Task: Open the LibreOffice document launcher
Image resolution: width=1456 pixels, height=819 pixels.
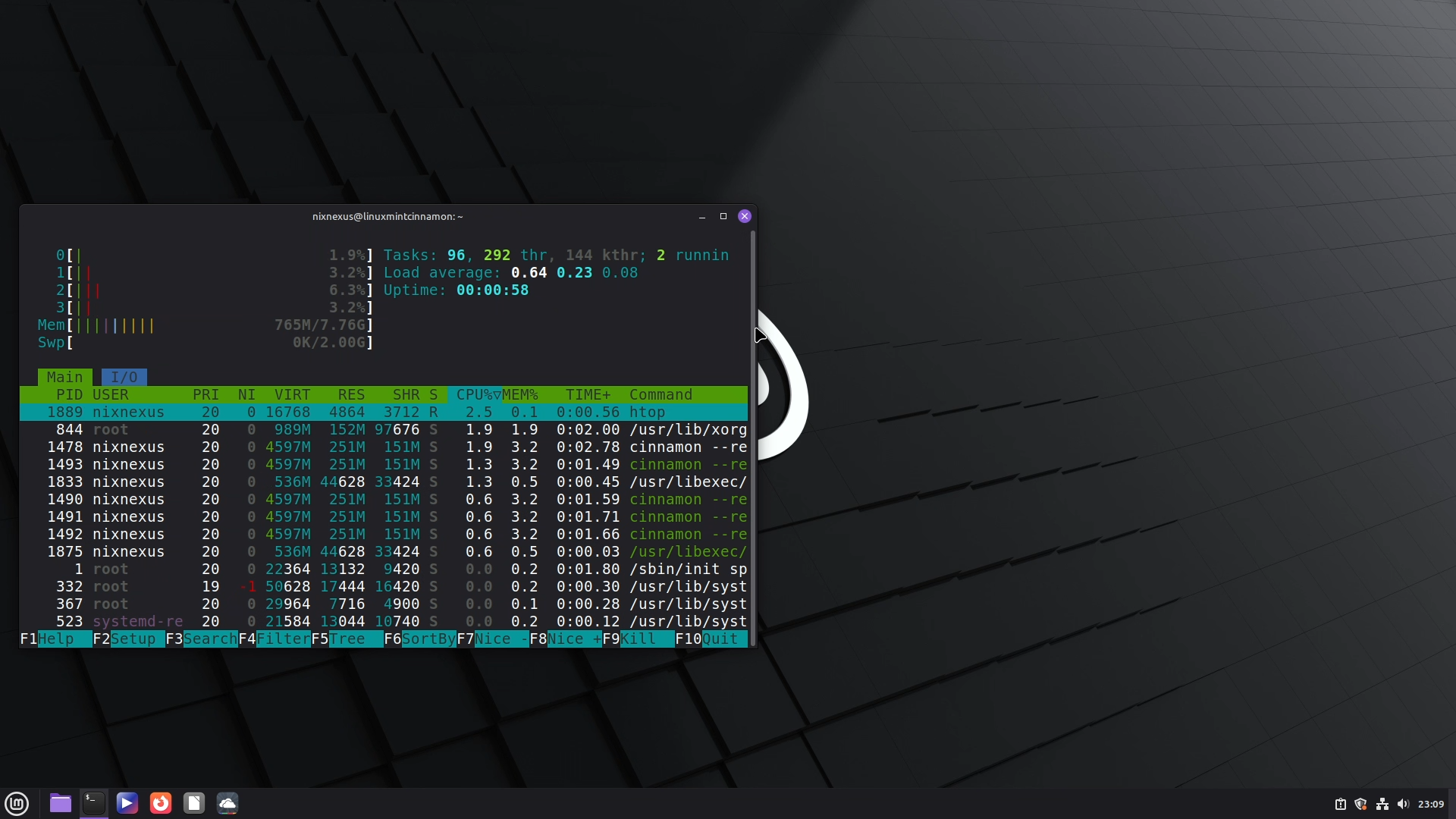Action: click(194, 803)
